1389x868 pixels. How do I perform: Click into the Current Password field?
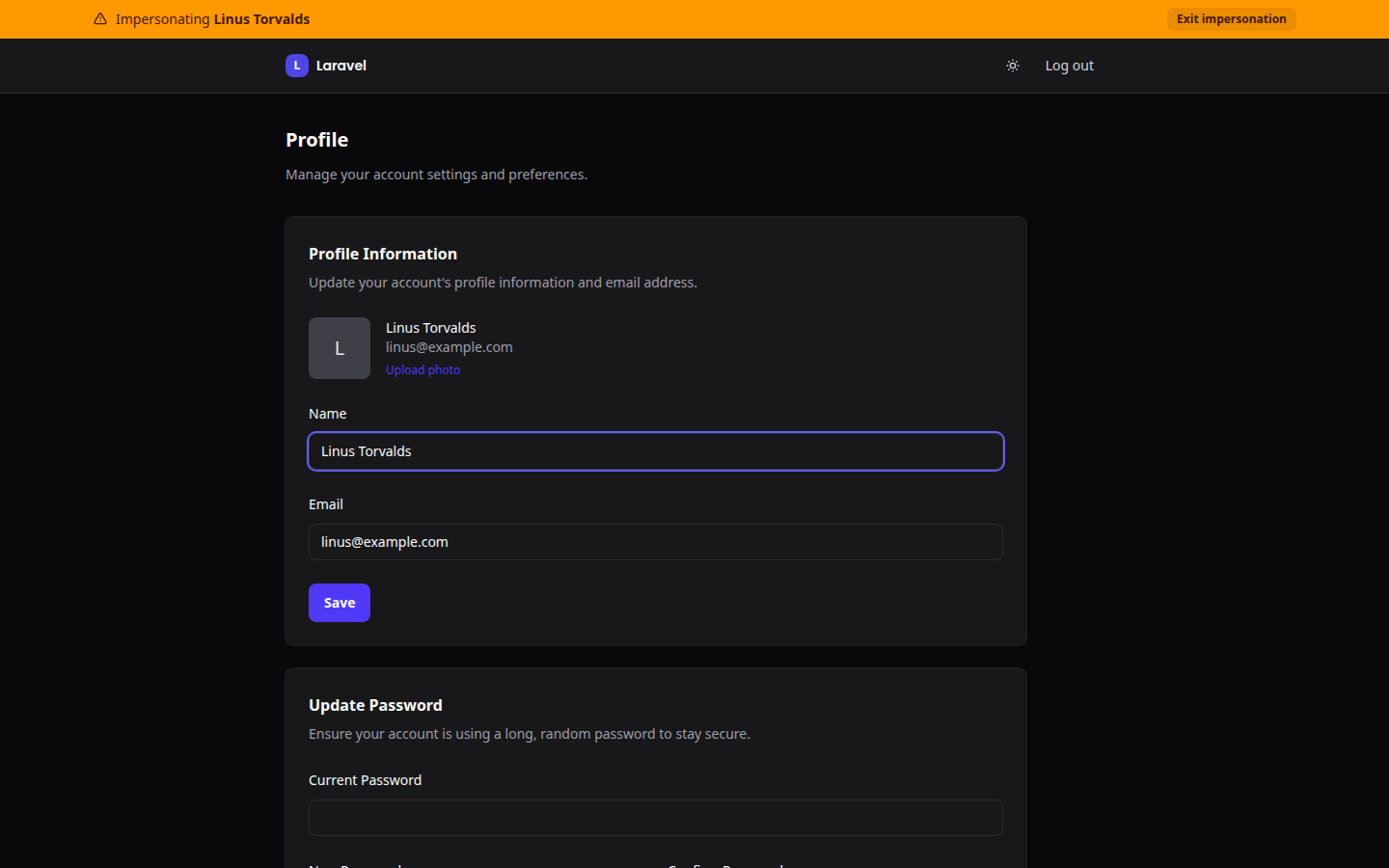point(656,818)
